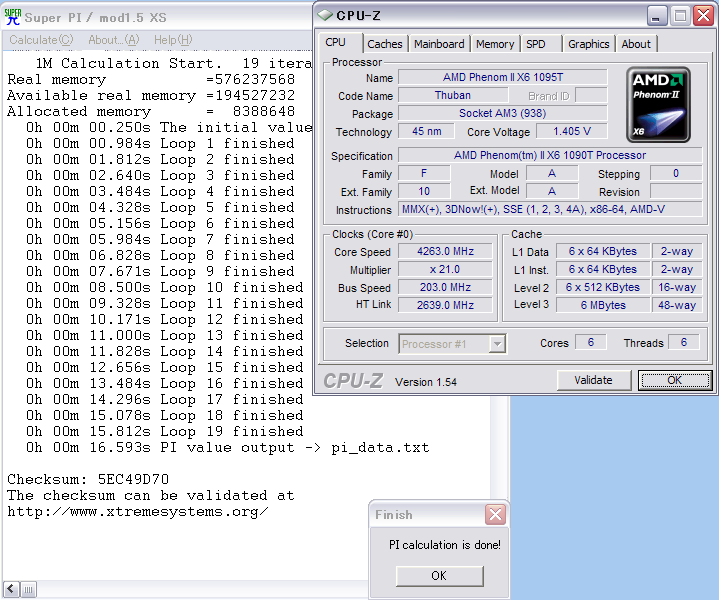Screen dimensions: 719x600
Task: Close the CPU-Z window
Action: [x=703, y=15]
